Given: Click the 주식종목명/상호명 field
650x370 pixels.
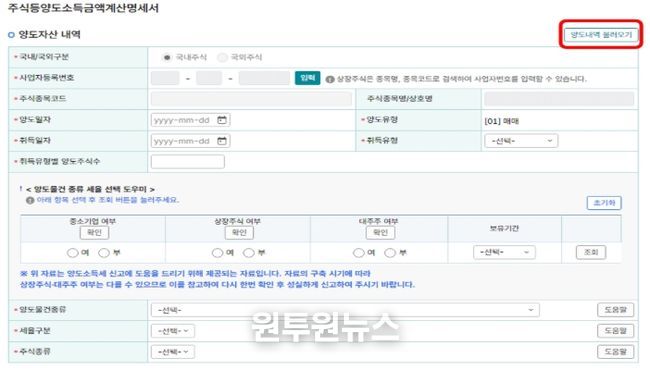Looking at the screenshot, I should click(x=559, y=99).
